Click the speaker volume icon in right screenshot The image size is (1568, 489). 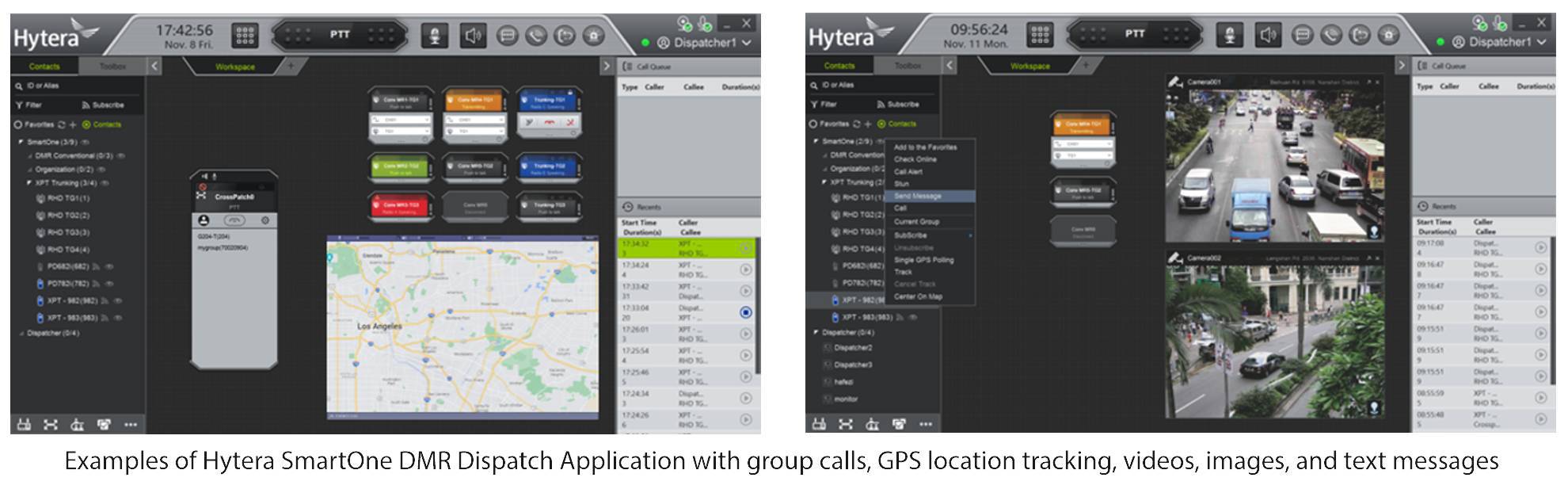click(1268, 35)
